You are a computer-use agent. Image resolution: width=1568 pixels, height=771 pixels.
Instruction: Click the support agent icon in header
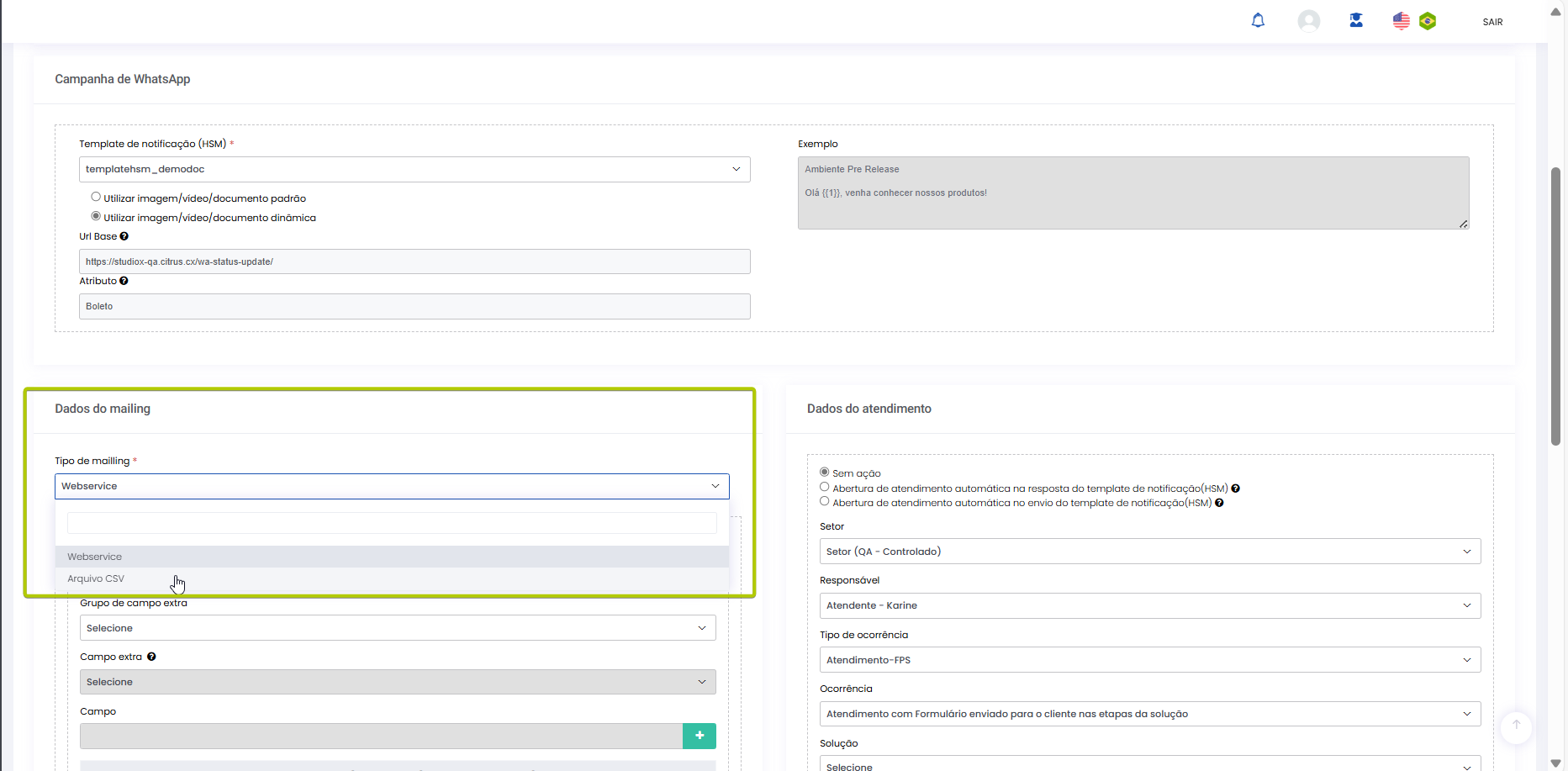(x=1356, y=21)
